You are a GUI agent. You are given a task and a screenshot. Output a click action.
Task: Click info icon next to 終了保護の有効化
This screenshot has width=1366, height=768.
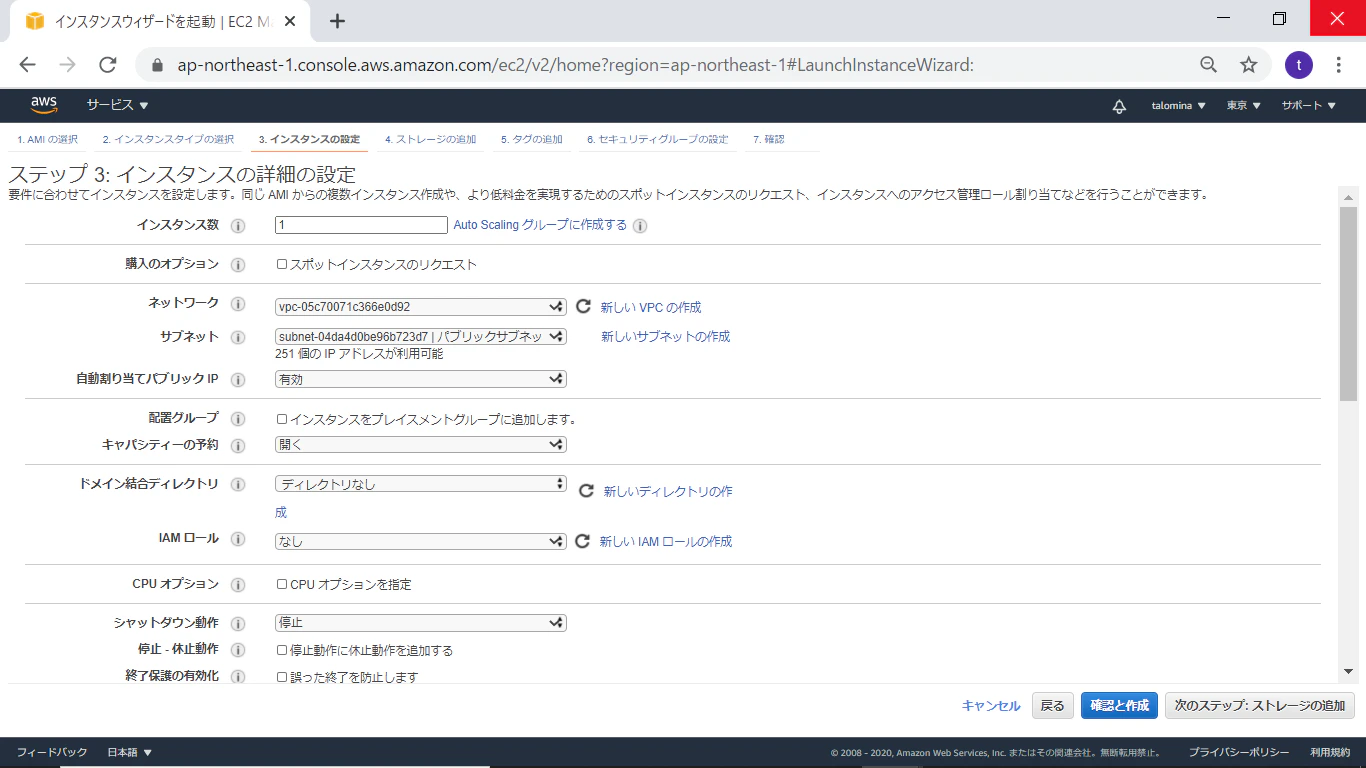pyautogui.click(x=238, y=677)
